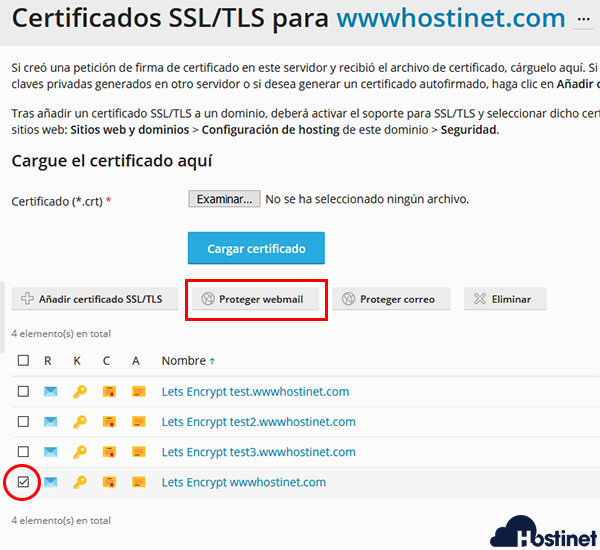Click the wwwhostinet.com domain title link
The width and height of the screenshot is (600, 550).
[451, 18]
